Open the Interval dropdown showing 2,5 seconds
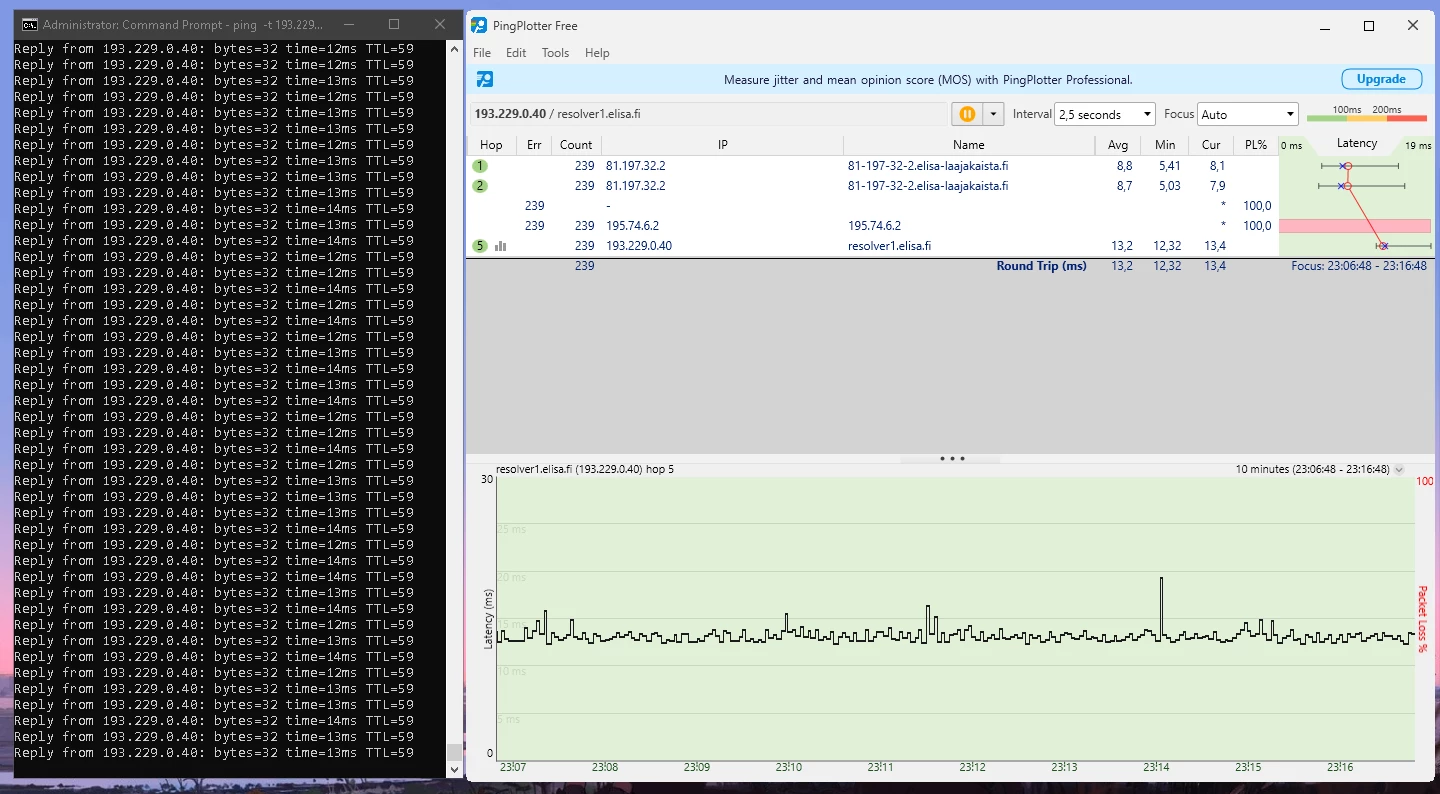 1104,114
